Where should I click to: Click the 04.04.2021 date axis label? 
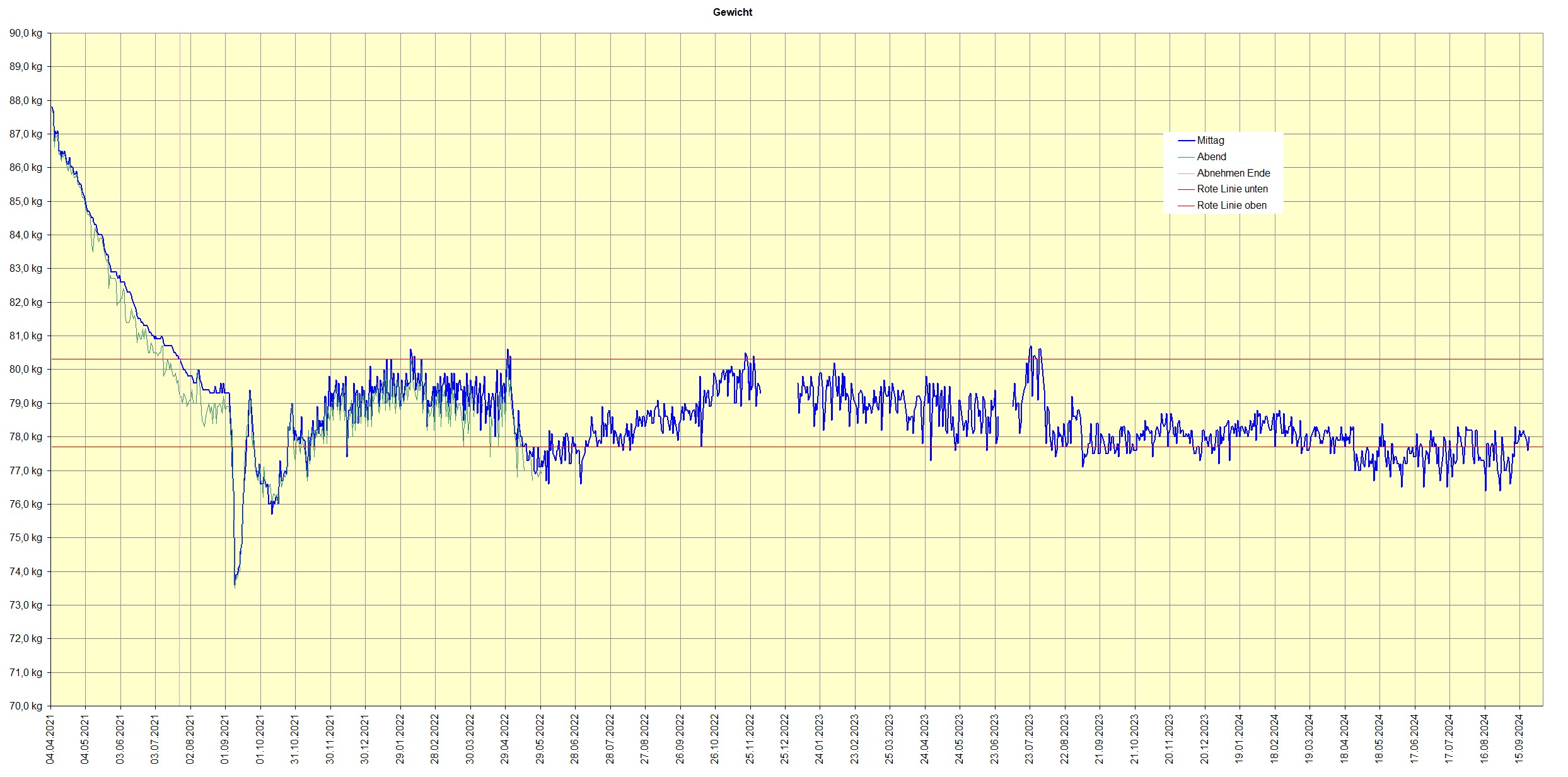[50, 739]
